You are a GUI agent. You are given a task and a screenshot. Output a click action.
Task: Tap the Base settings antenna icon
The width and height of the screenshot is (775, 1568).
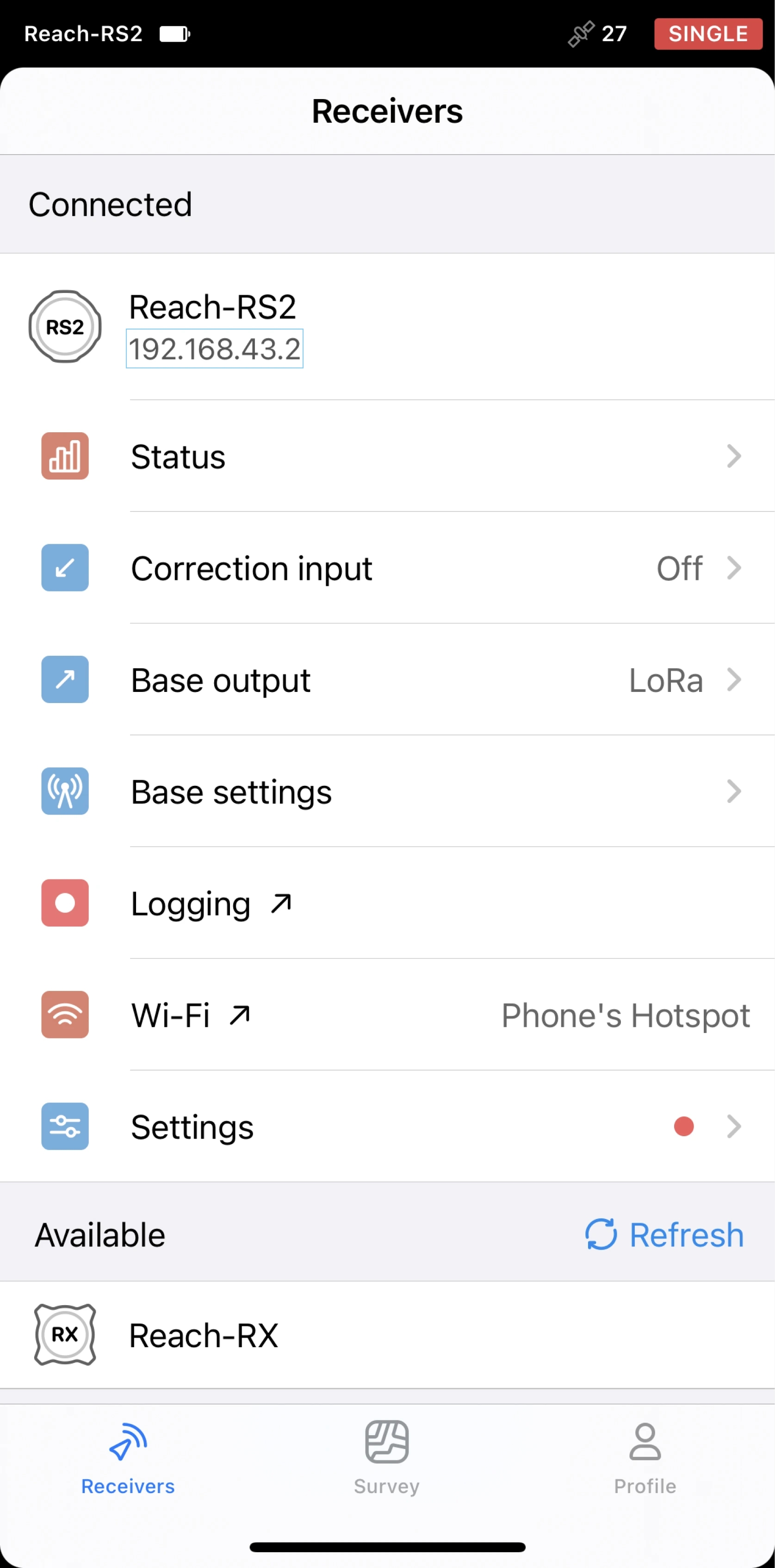coord(65,791)
